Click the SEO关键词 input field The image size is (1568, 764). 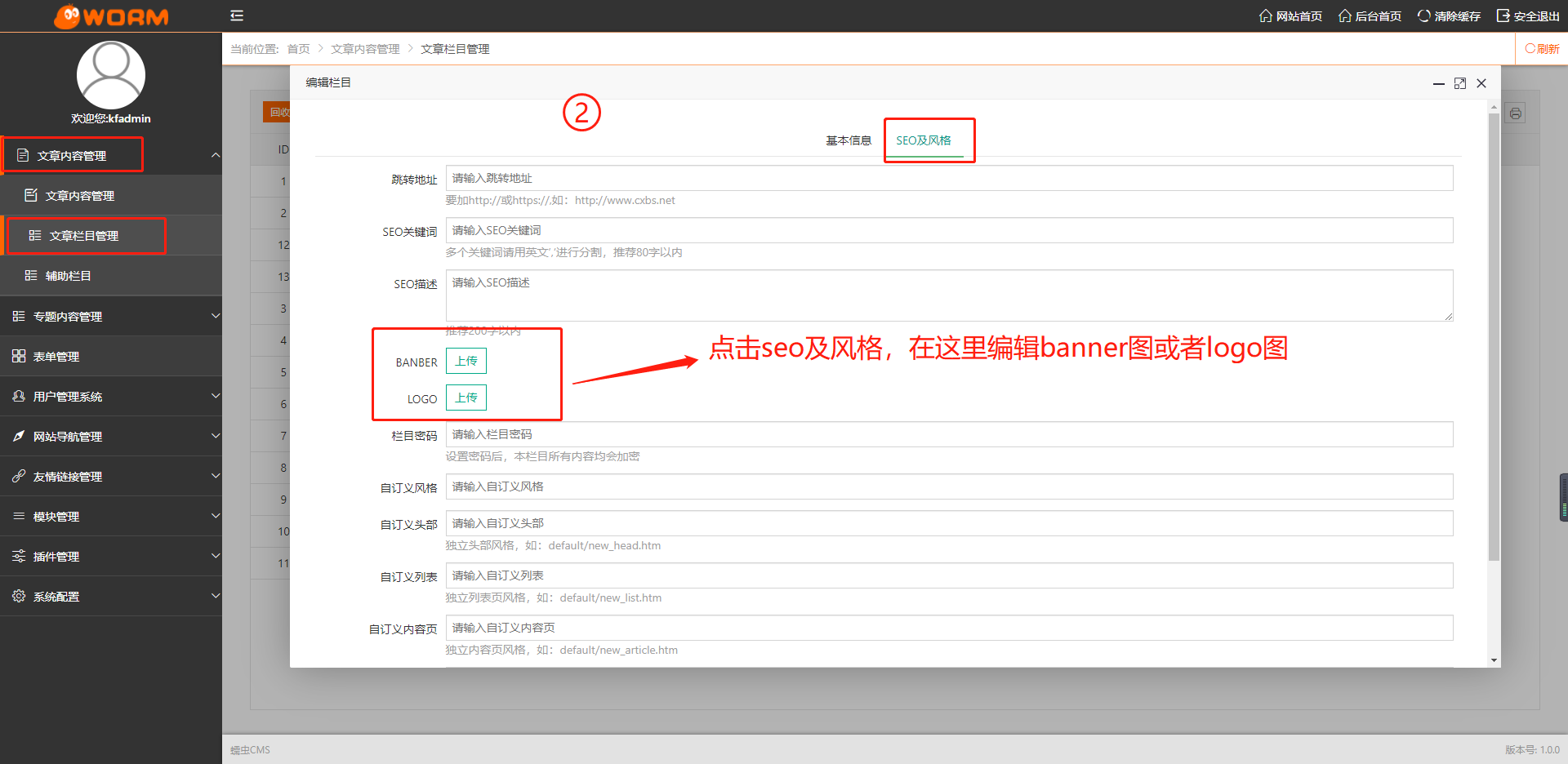click(x=949, y=230)
